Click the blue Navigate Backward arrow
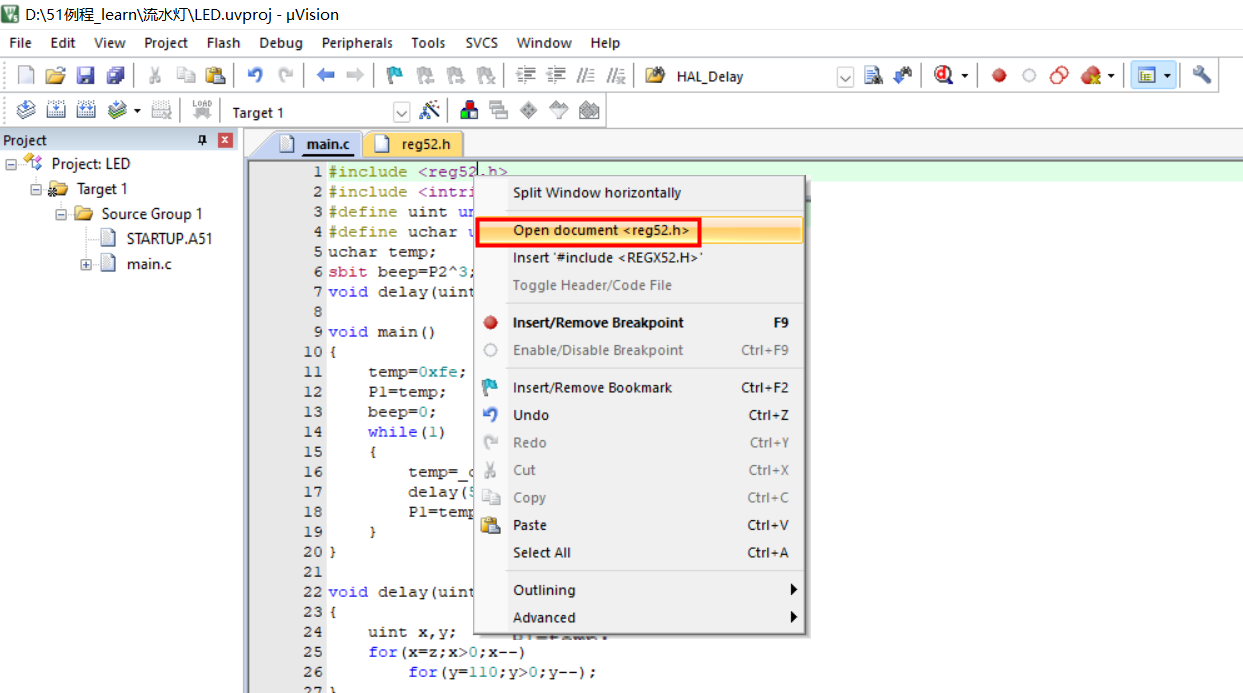The width and height of the screenshot is (1243, 693). 325,75
